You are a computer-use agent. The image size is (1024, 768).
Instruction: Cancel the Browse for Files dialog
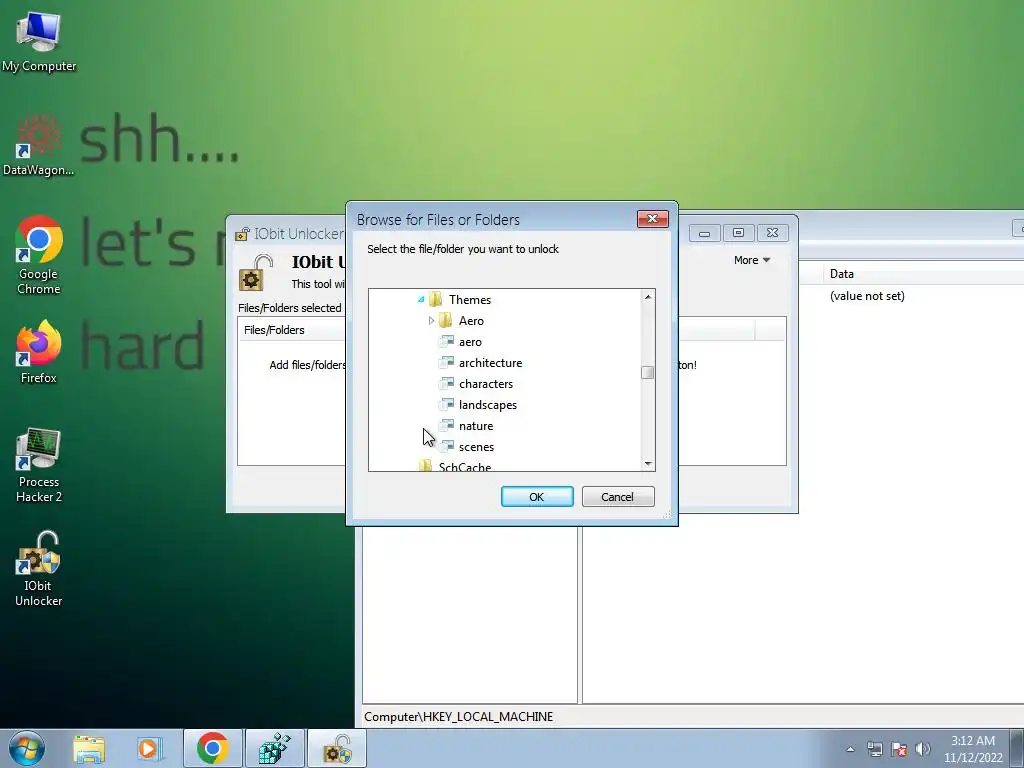pyautogui.click(x=617, y=496)
